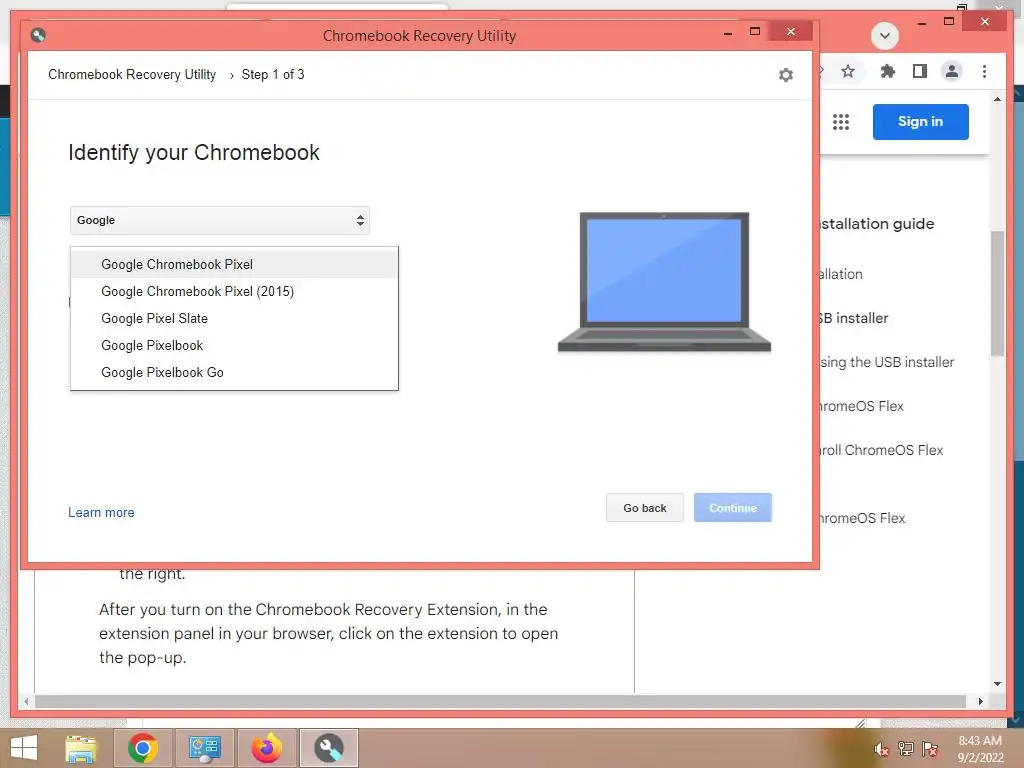Screen dimensions: 1024x768
Task: Click the 'Installation guide' sidebar heading
Action: point(877,224)
